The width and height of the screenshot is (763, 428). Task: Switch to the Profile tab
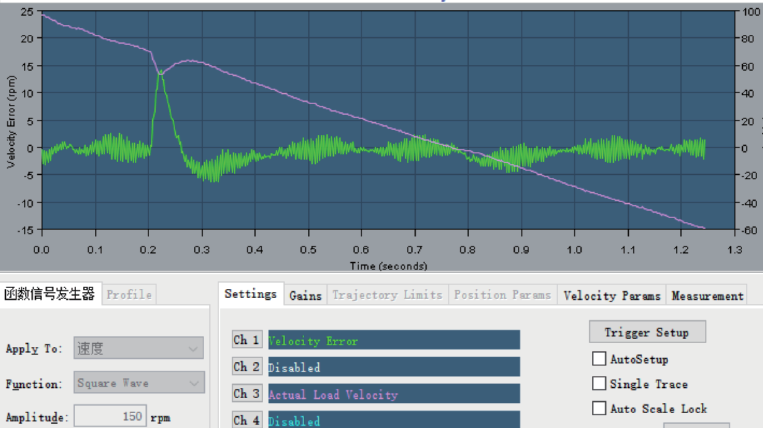129,294
